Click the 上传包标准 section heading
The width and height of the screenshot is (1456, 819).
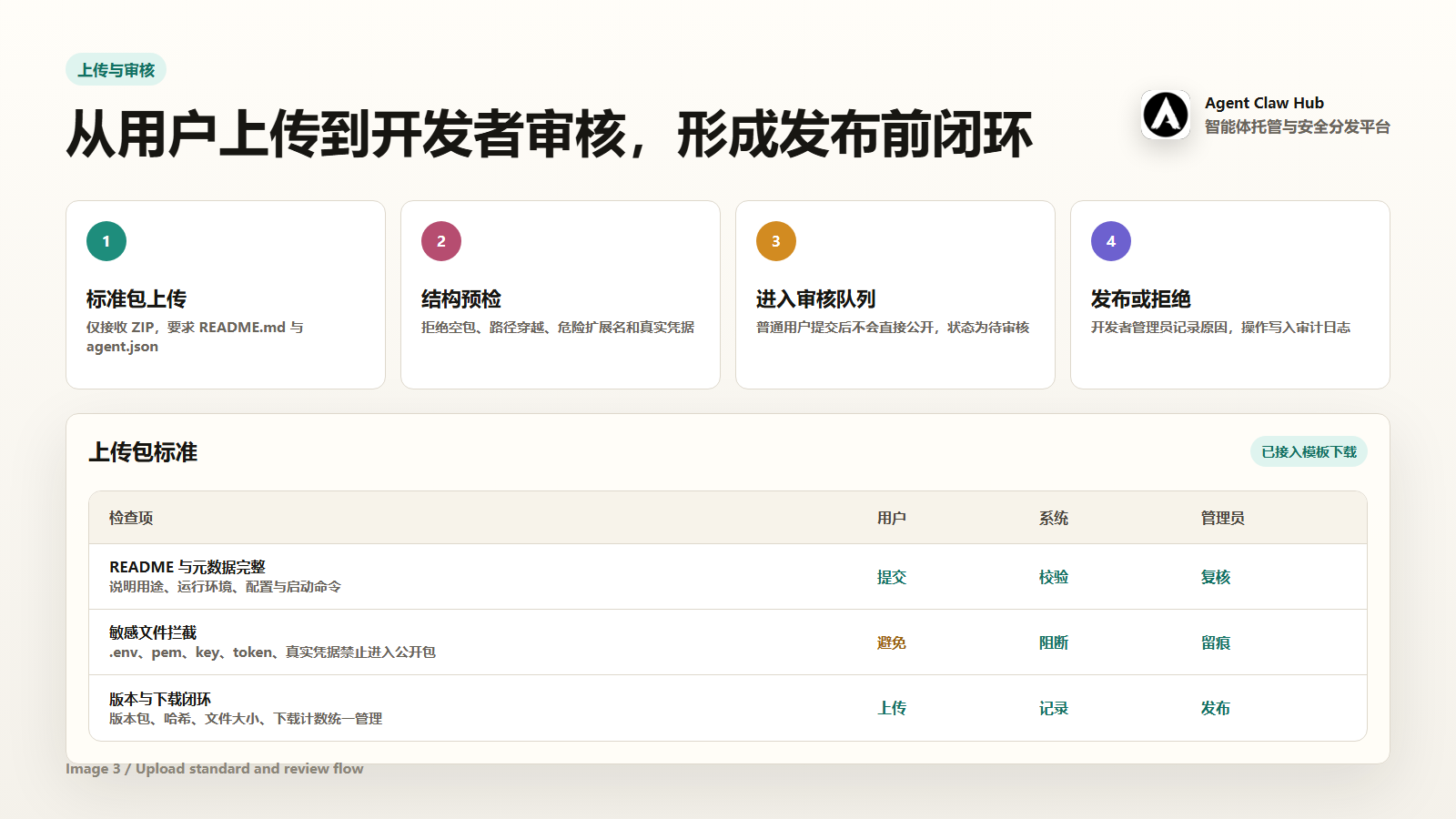(143, 452)
